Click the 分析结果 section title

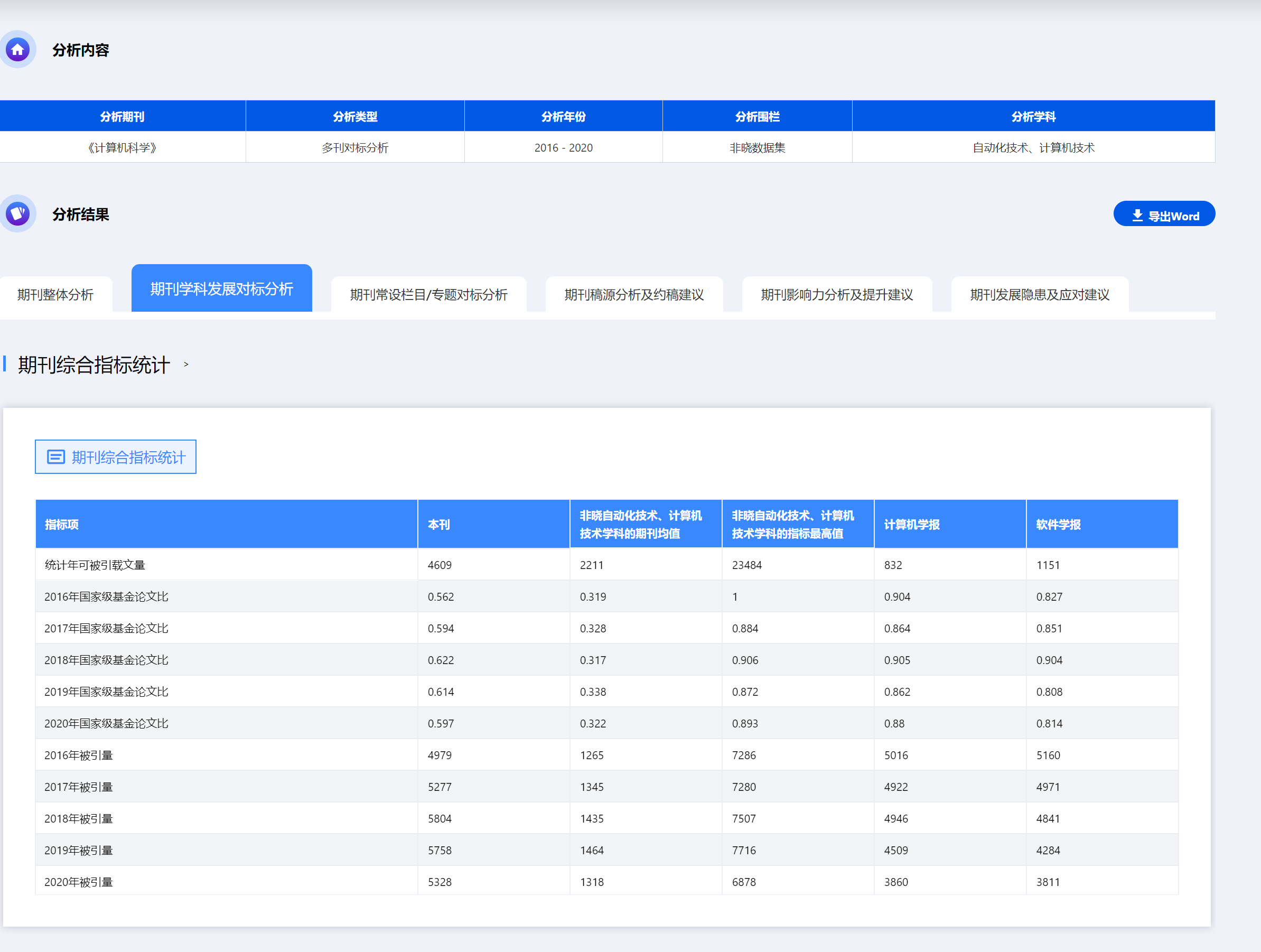point(81,214)
